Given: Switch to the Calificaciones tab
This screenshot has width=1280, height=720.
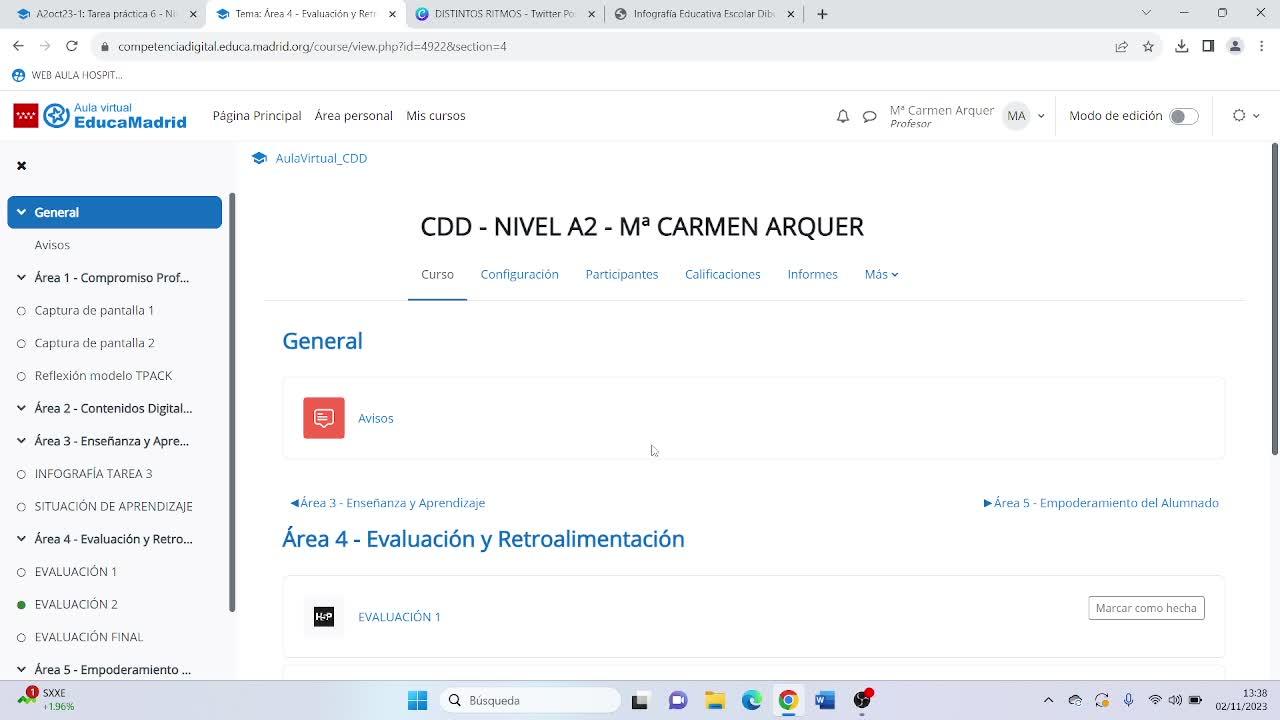Looking at the screenshot, I should [x=723, y=274].
